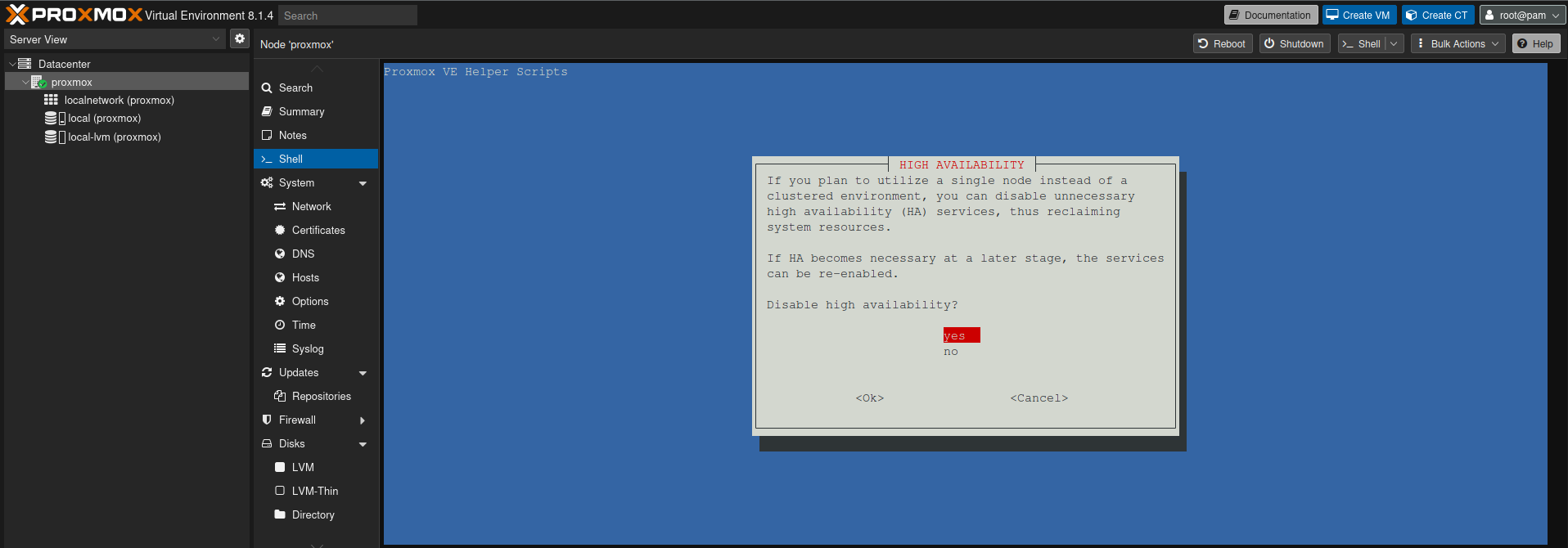Image resolution: width=1568 pixels, height=548 pixels.
Task: Click the "Node 'proxmox'" header text
Action: (x=297, y=44)
